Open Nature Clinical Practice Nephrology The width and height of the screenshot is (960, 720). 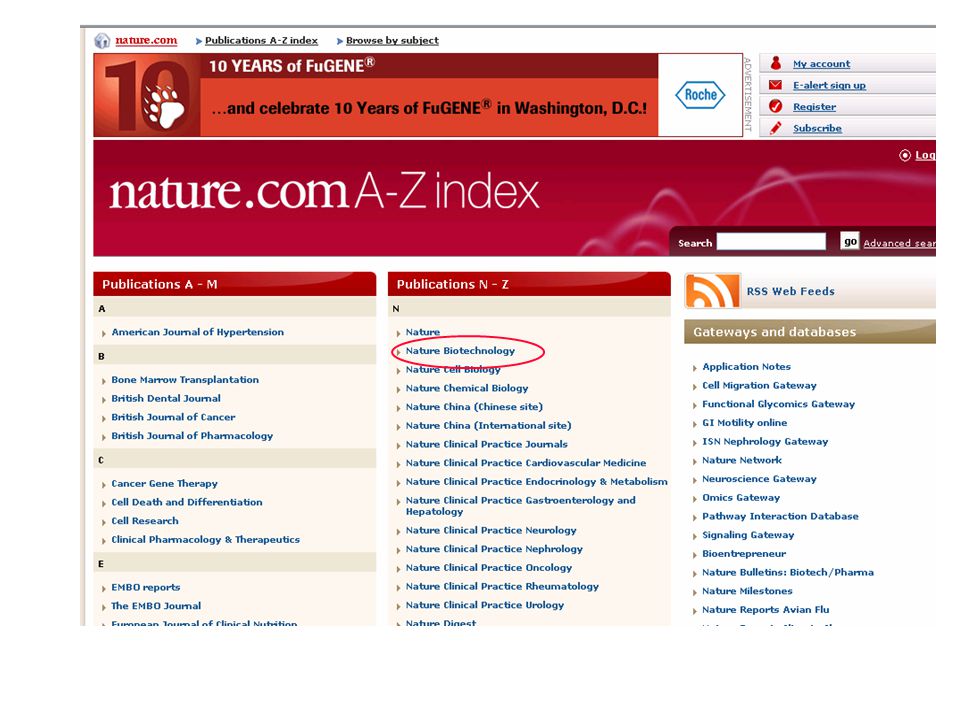point(494,549)
